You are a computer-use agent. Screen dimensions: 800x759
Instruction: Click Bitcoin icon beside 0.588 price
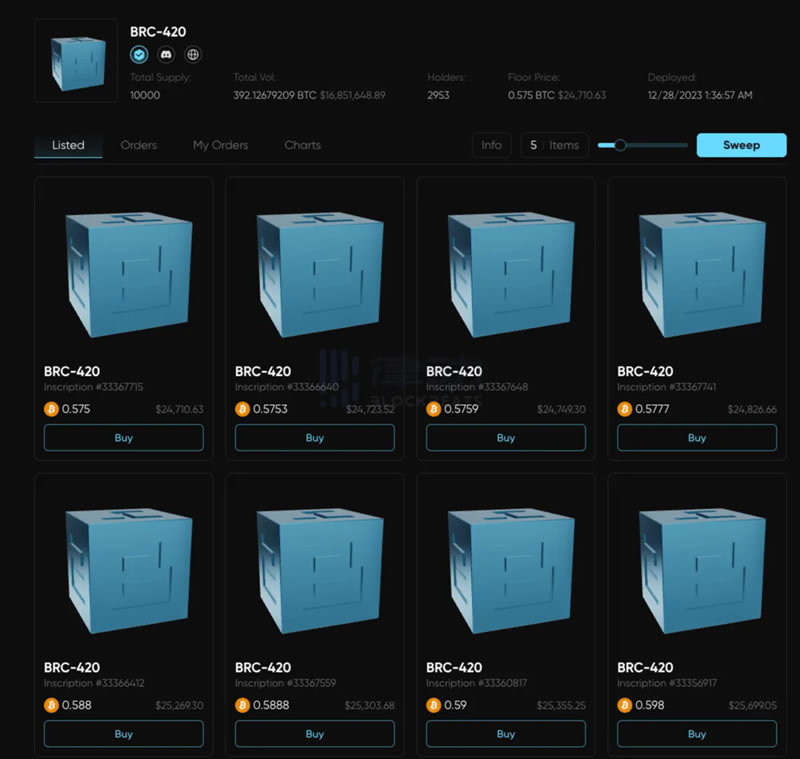(51, 705)
